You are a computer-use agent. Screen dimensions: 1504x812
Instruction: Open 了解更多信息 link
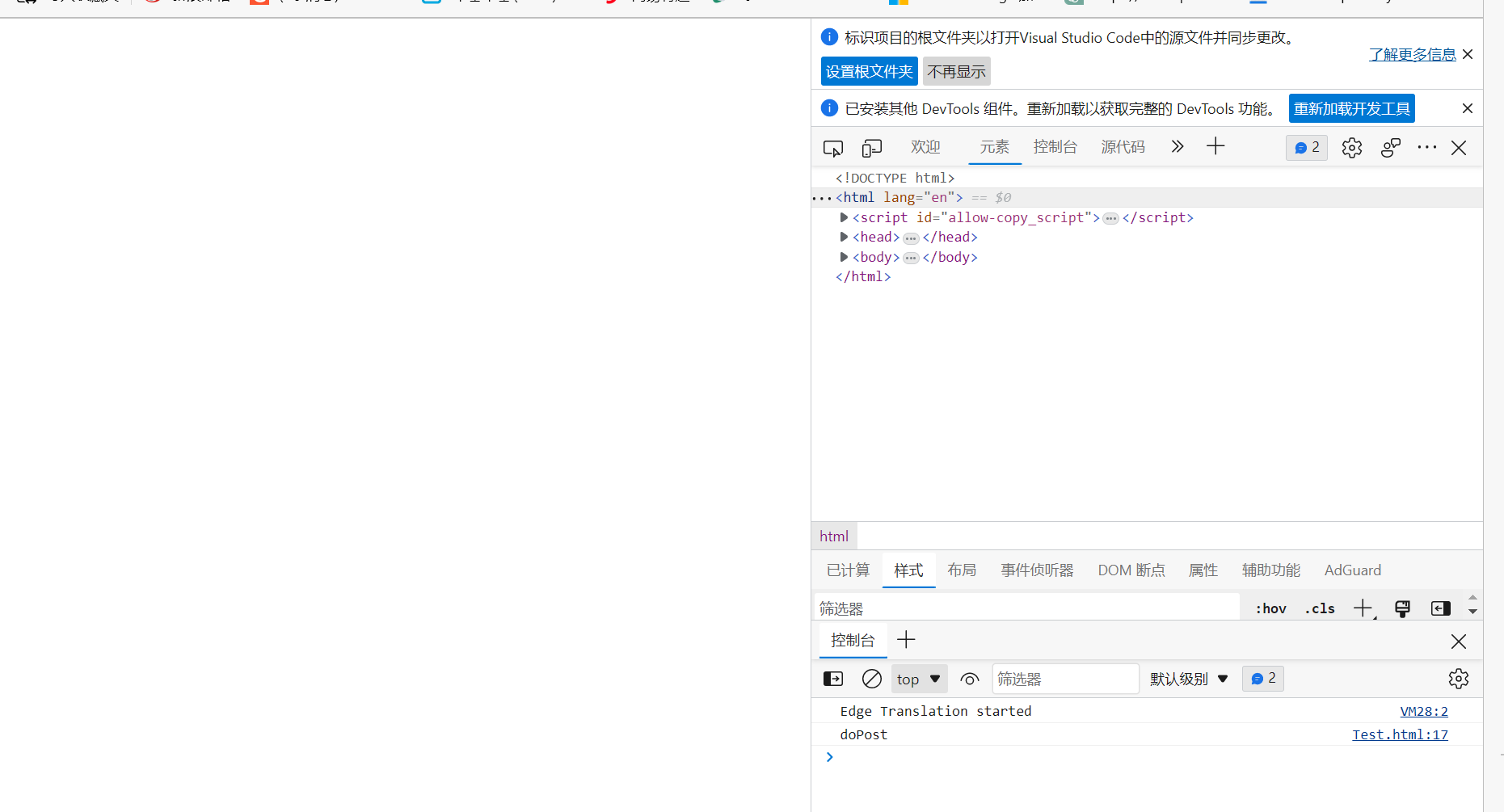pos(1413,54)
